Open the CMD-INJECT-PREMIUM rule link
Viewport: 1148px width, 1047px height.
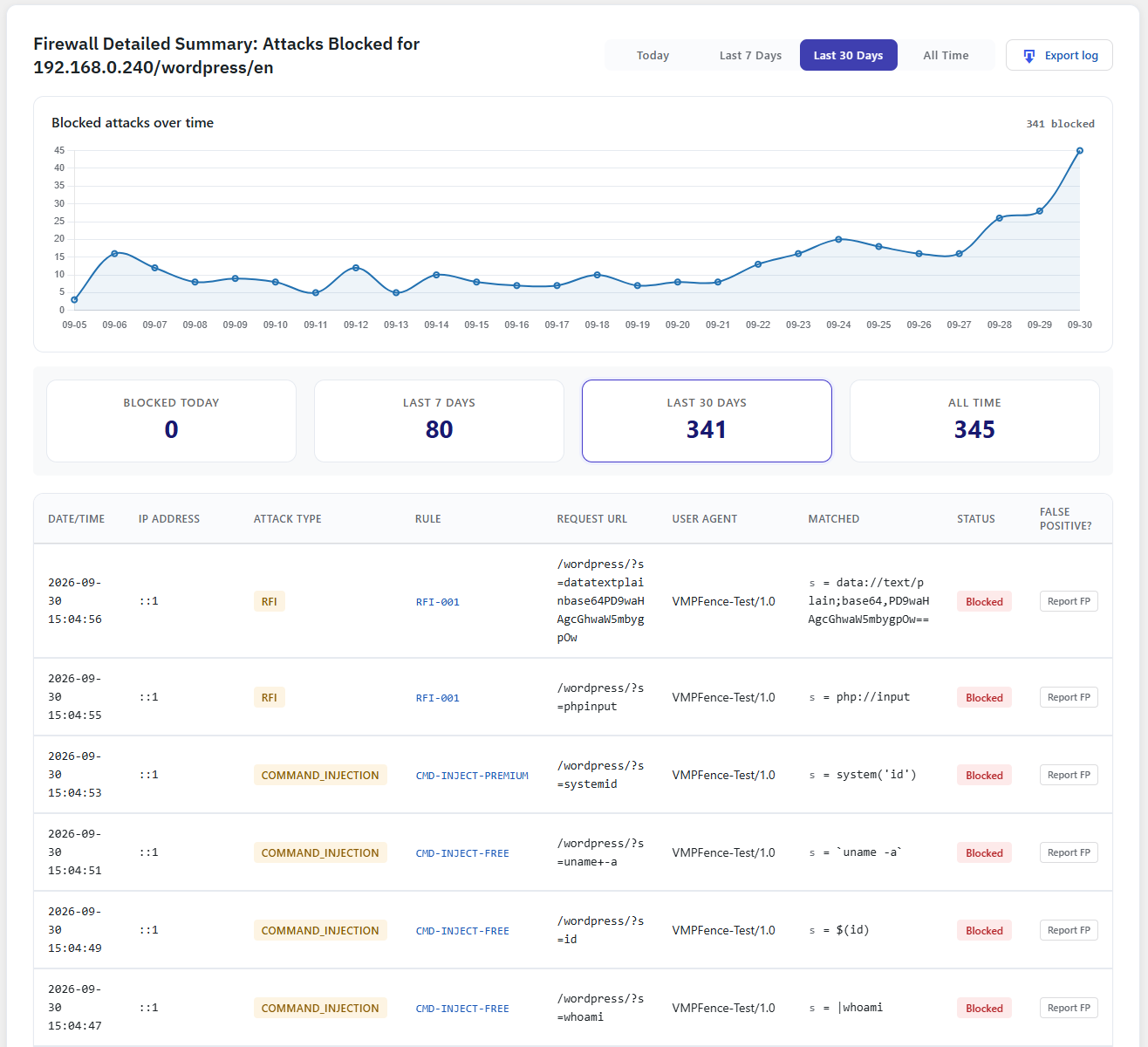pos(472,776)
